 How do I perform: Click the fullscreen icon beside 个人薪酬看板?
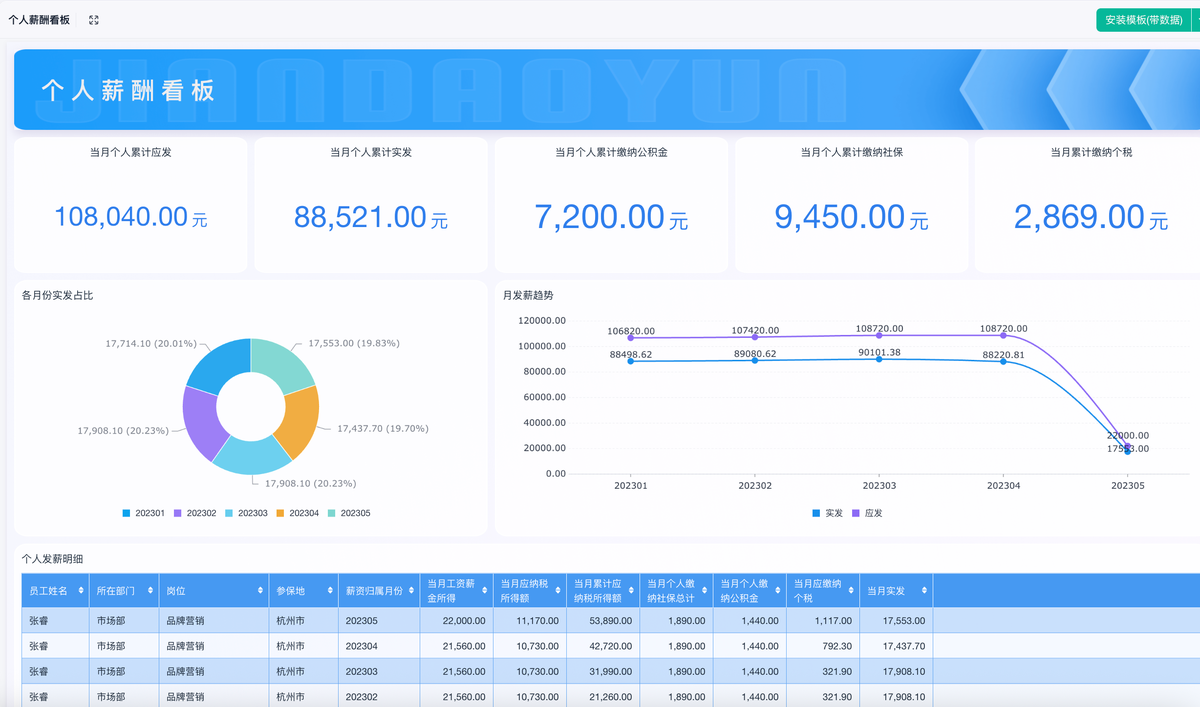(x=94, y=20)
